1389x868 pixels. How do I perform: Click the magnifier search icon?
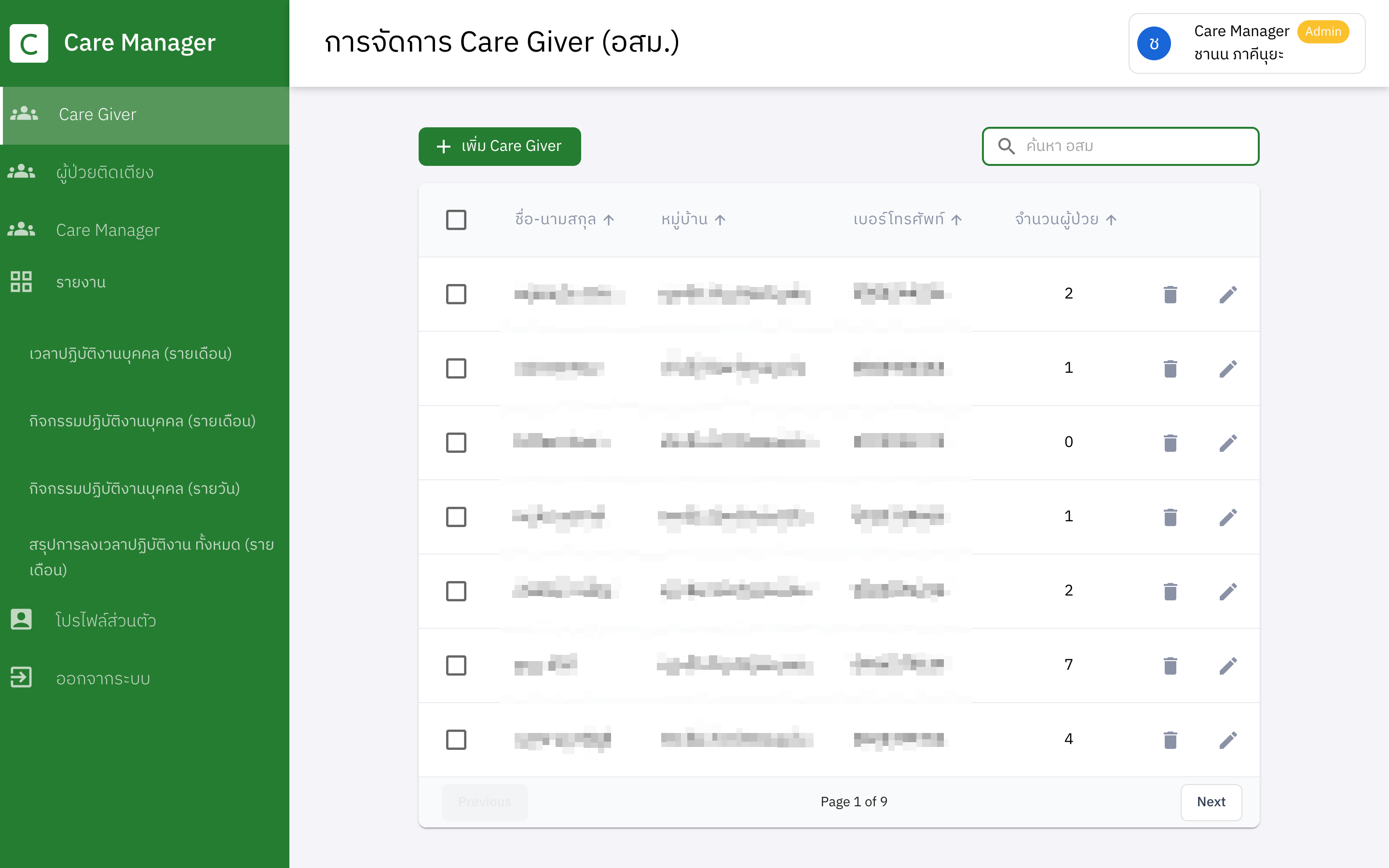[x=1006, y=147]
